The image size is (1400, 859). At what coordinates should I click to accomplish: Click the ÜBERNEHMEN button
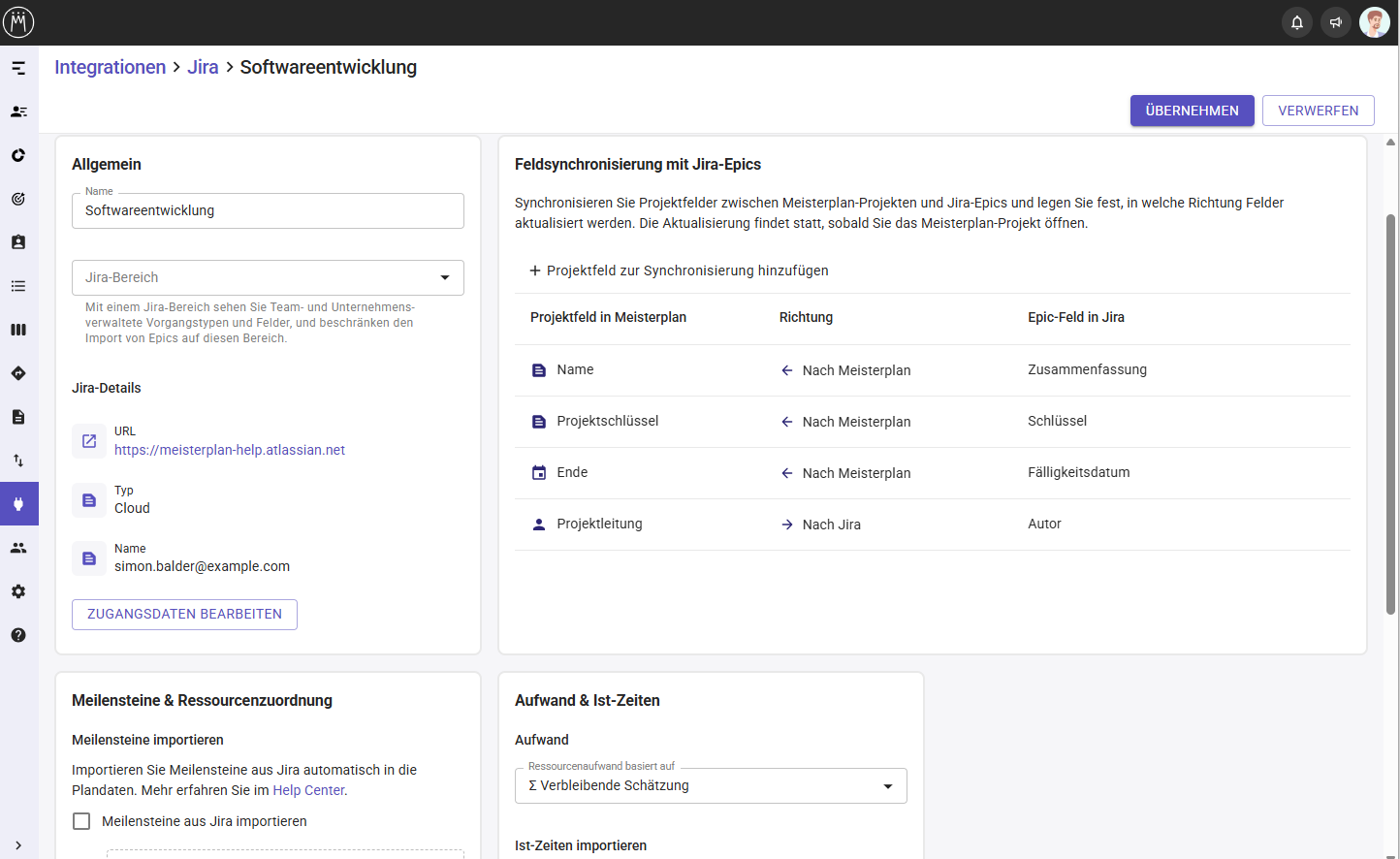click(x=1193, y=111)
